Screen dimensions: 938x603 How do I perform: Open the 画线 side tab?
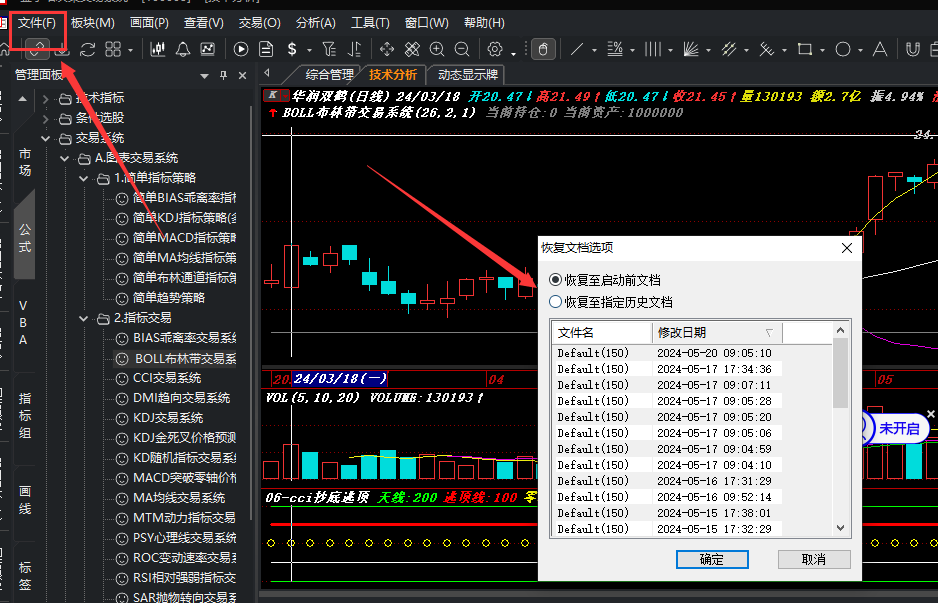pos(25,500)
